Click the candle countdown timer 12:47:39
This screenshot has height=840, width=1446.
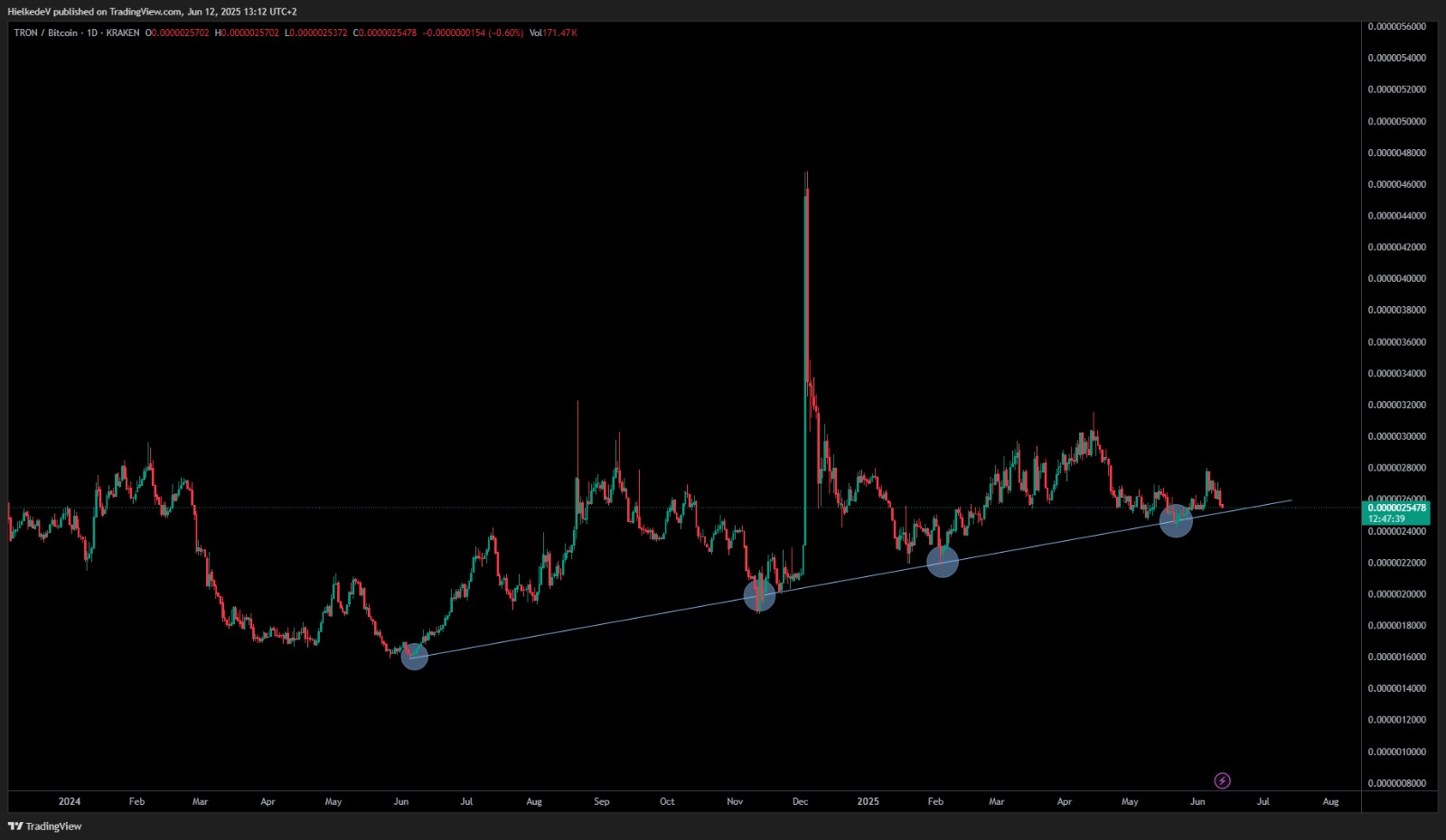coord(1386,518)
